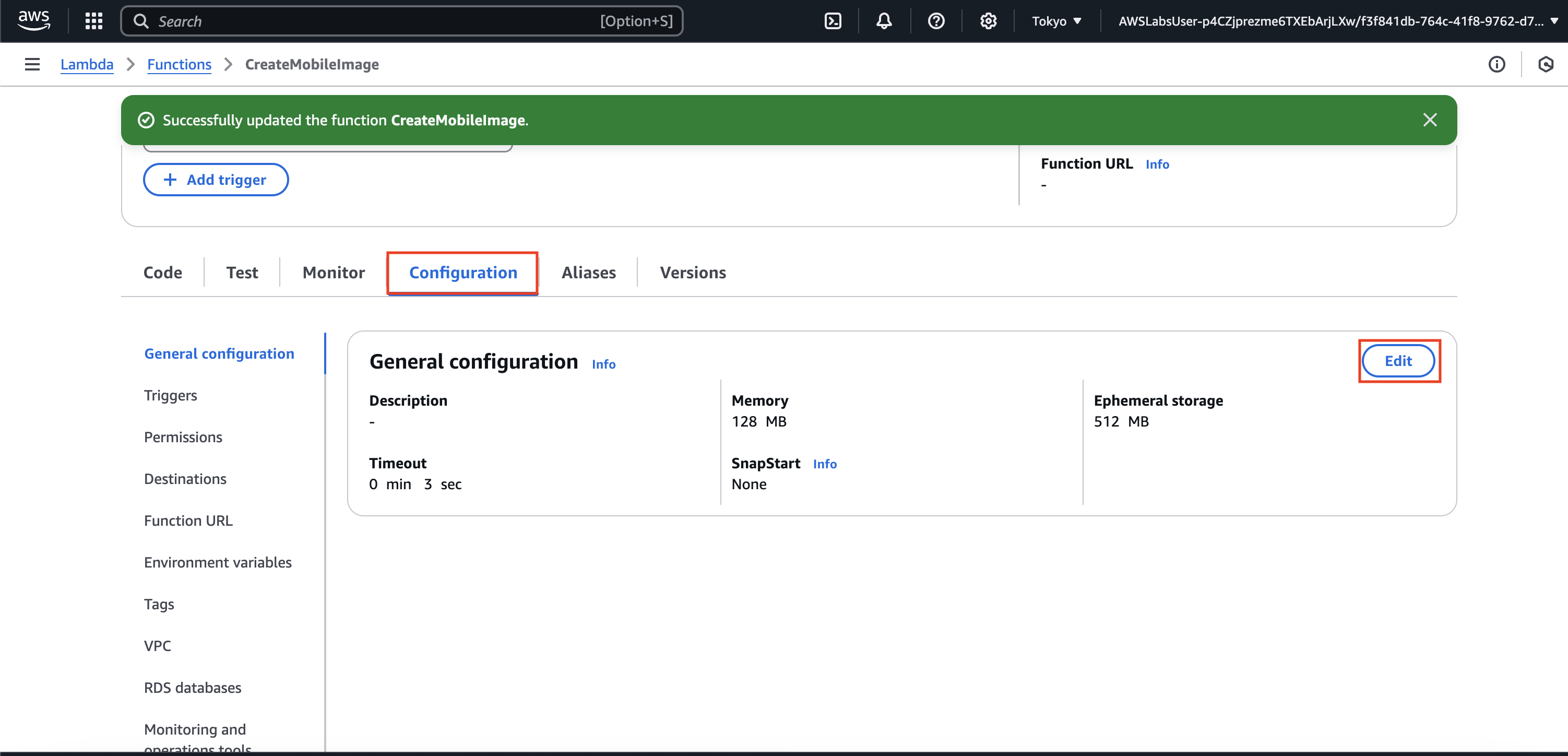
Task: Open the services grid menu icon
Action: click(x=94, y=21)
